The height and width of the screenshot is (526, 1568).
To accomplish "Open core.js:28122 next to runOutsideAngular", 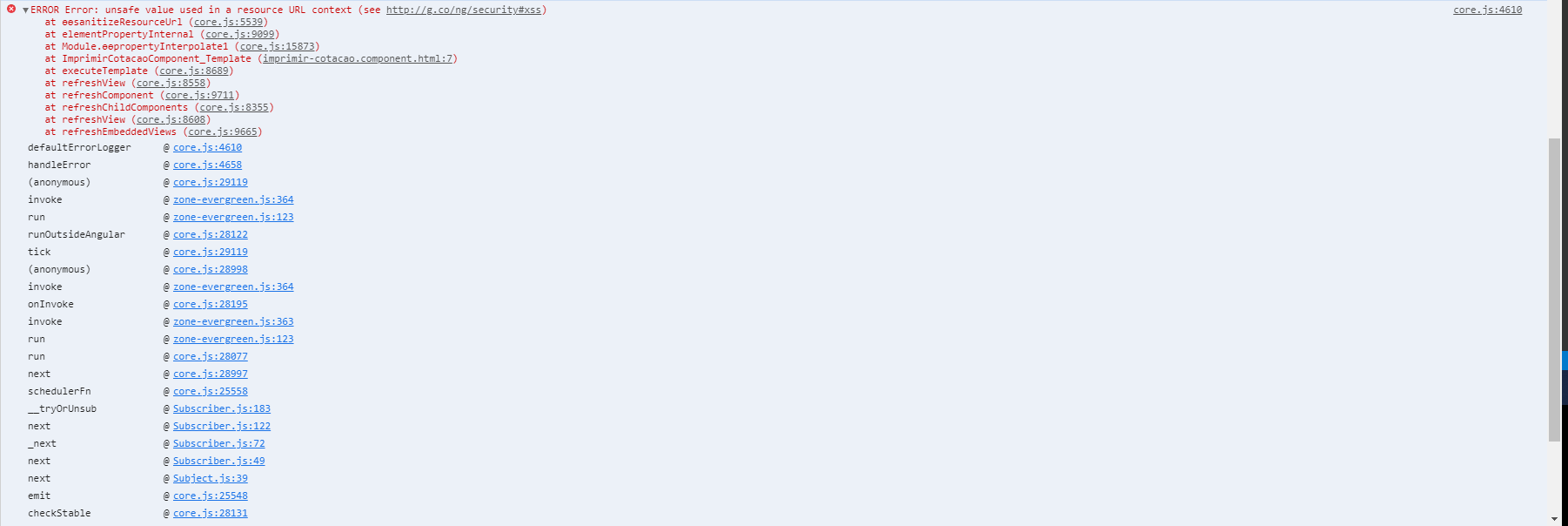I will point(210,235).
